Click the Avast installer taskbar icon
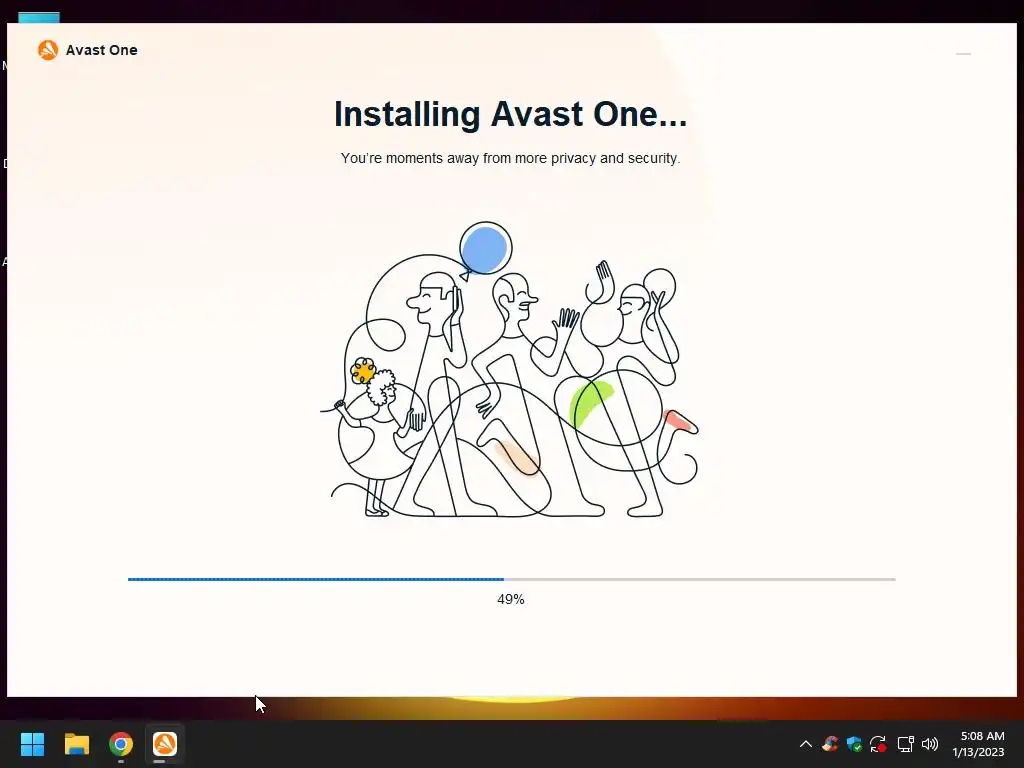This screenshot has width=1024, height=768. coord(165,744)
